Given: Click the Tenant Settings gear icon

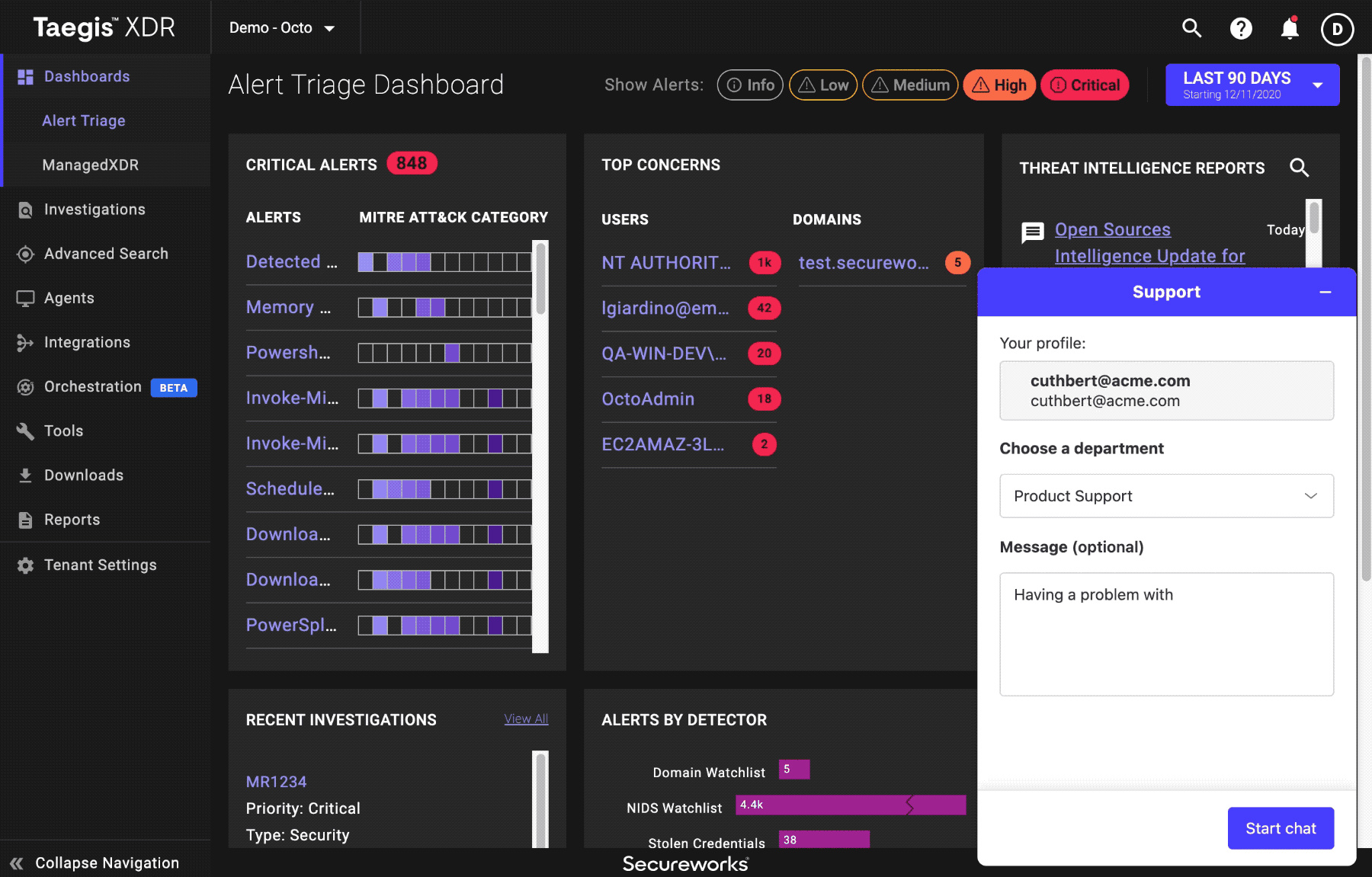Looking at the screenshot, I should pyautogui.click(x=25, y=565).
